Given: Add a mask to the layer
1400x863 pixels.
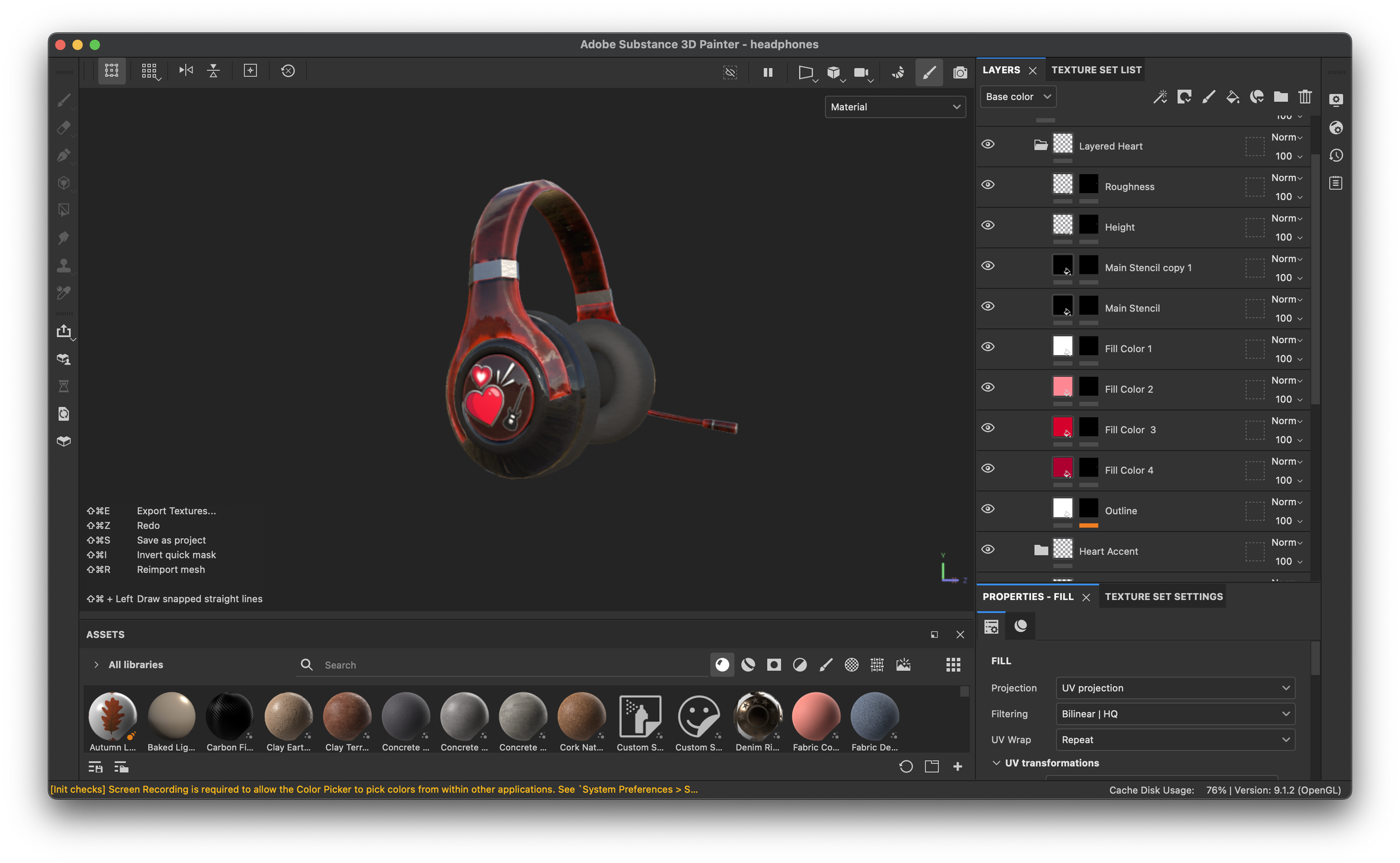Looking at the screenshot, I should (x=1184, y=97).
